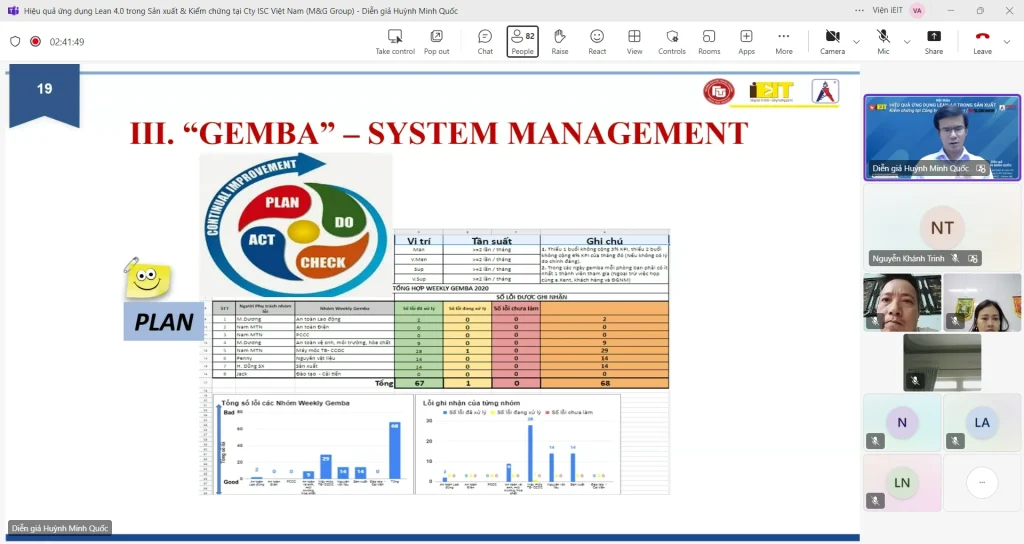This screenshot has height=544, width=1024.
Task: Unmute the Mic
Action: [883, 41]
